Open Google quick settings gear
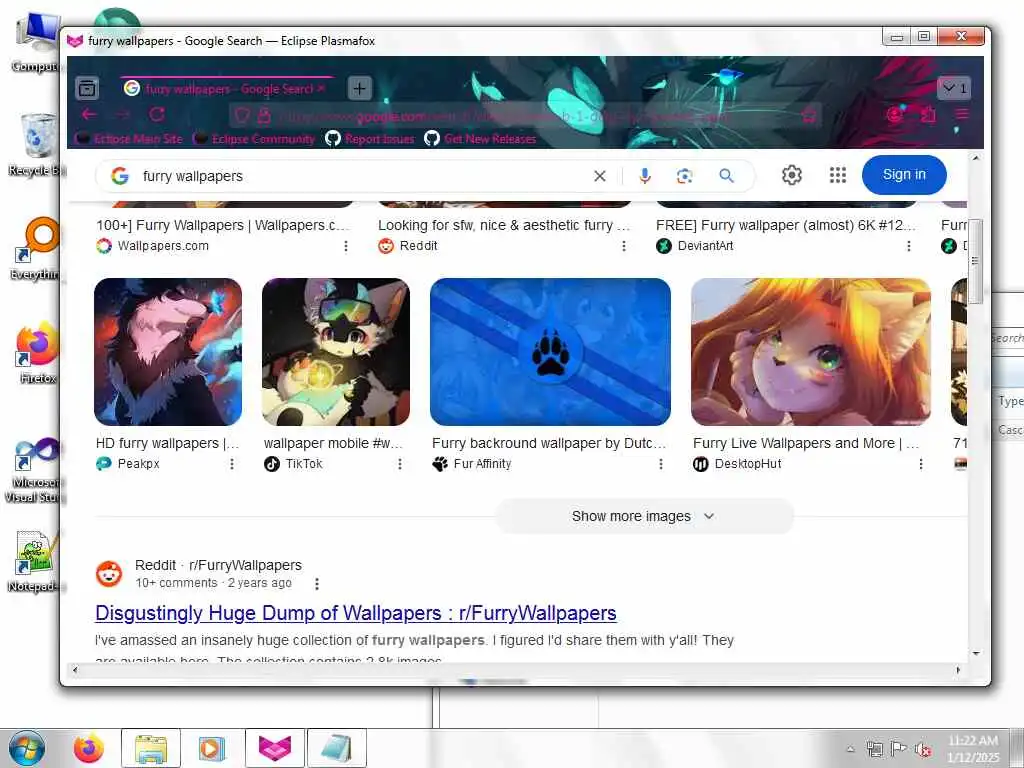This screenshot has width=1024, height=768. point(792,175)
